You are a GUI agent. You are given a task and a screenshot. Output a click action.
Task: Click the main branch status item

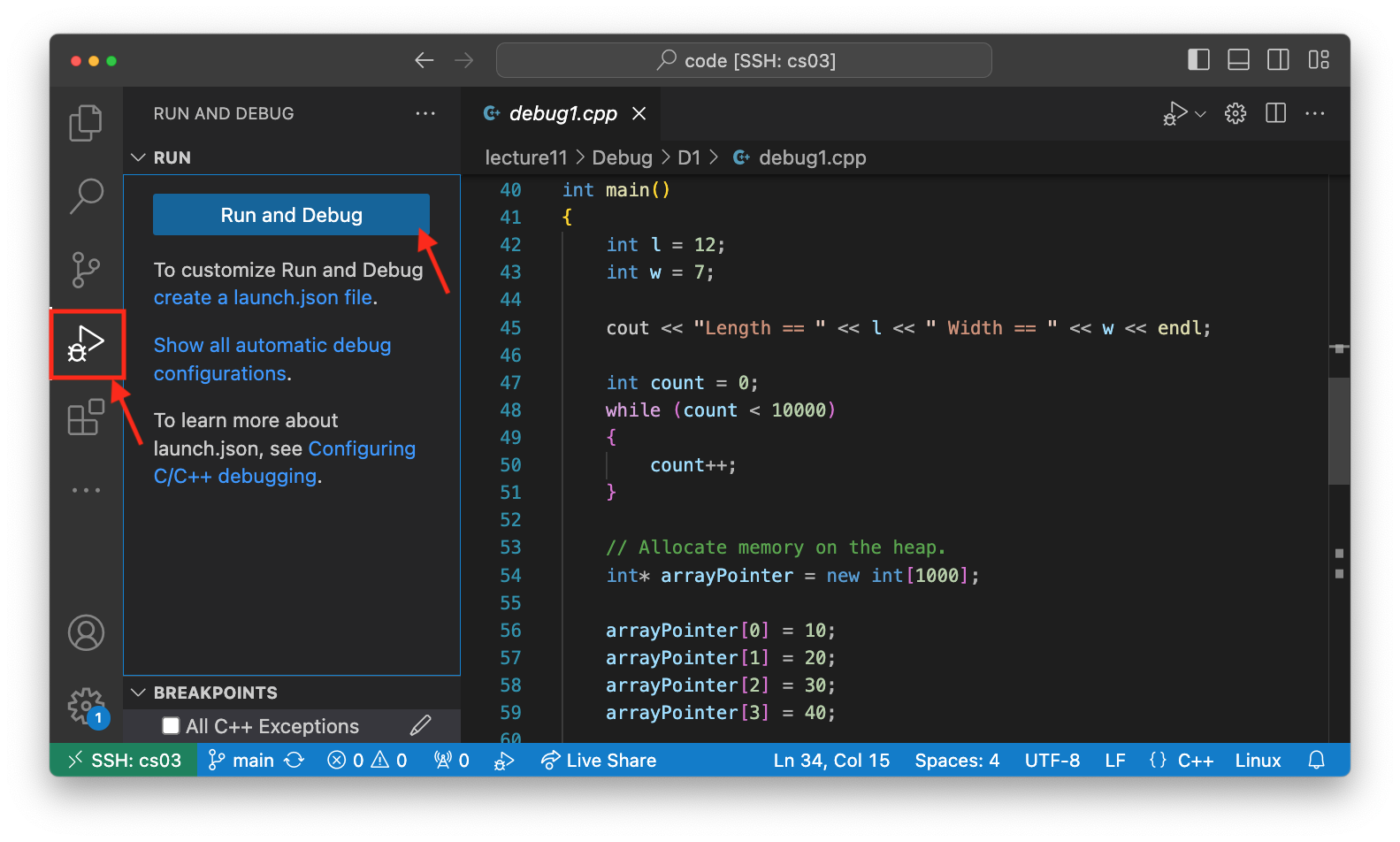(x=241, y=761)
